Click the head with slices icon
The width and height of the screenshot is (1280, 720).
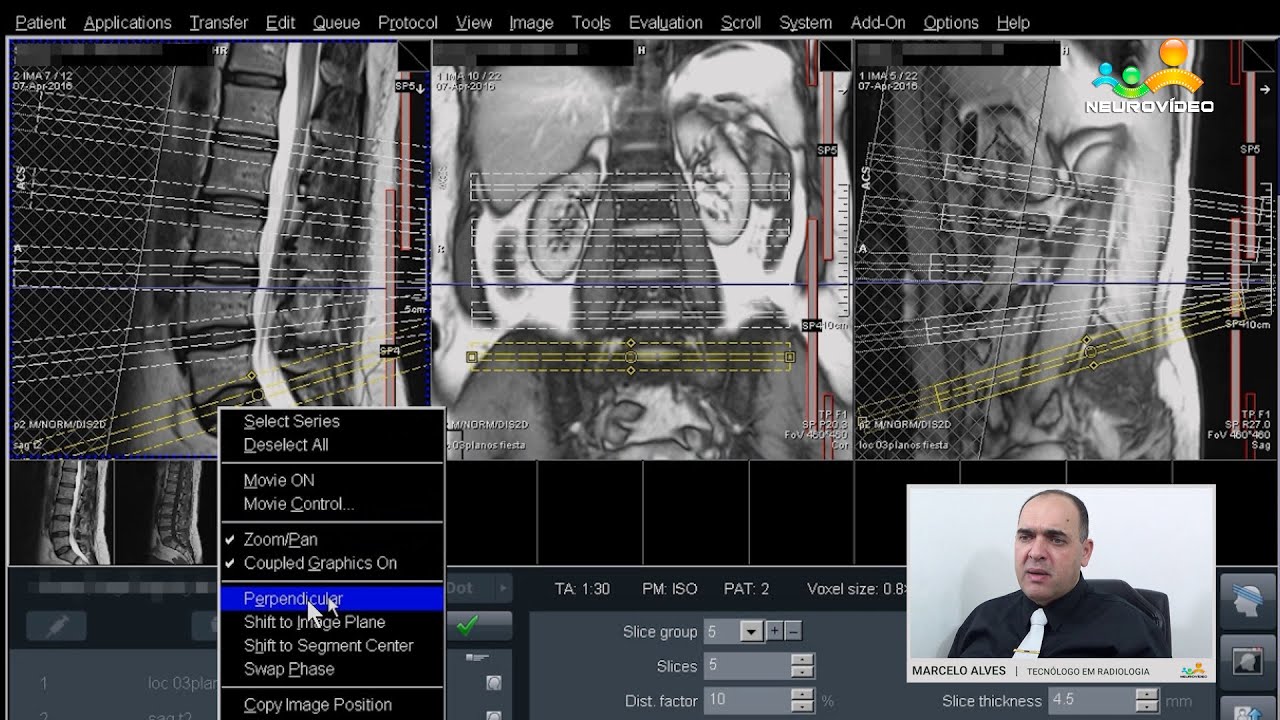click(1248, 603)
